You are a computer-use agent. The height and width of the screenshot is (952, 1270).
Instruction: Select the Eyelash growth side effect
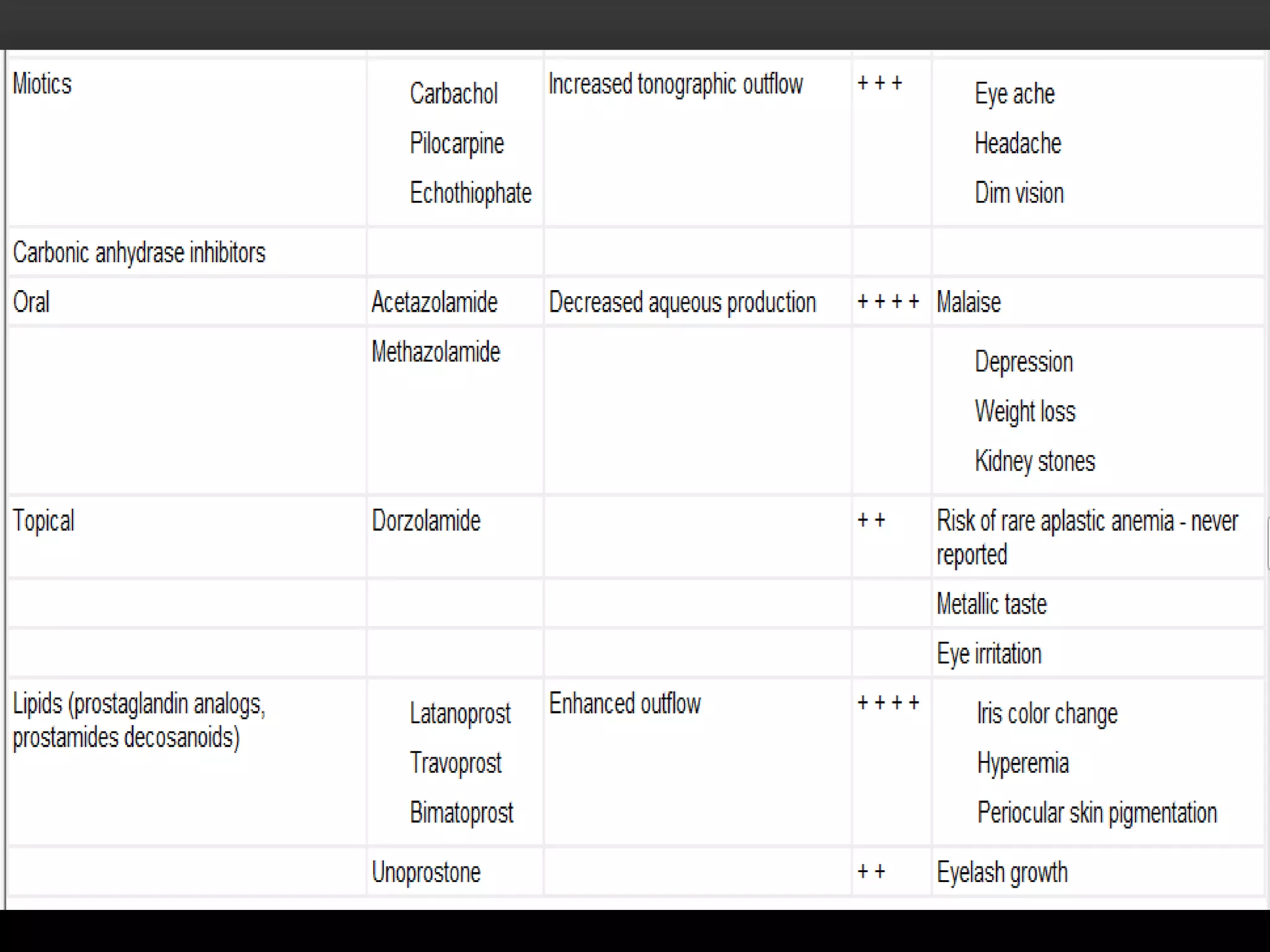(1002, 873)
